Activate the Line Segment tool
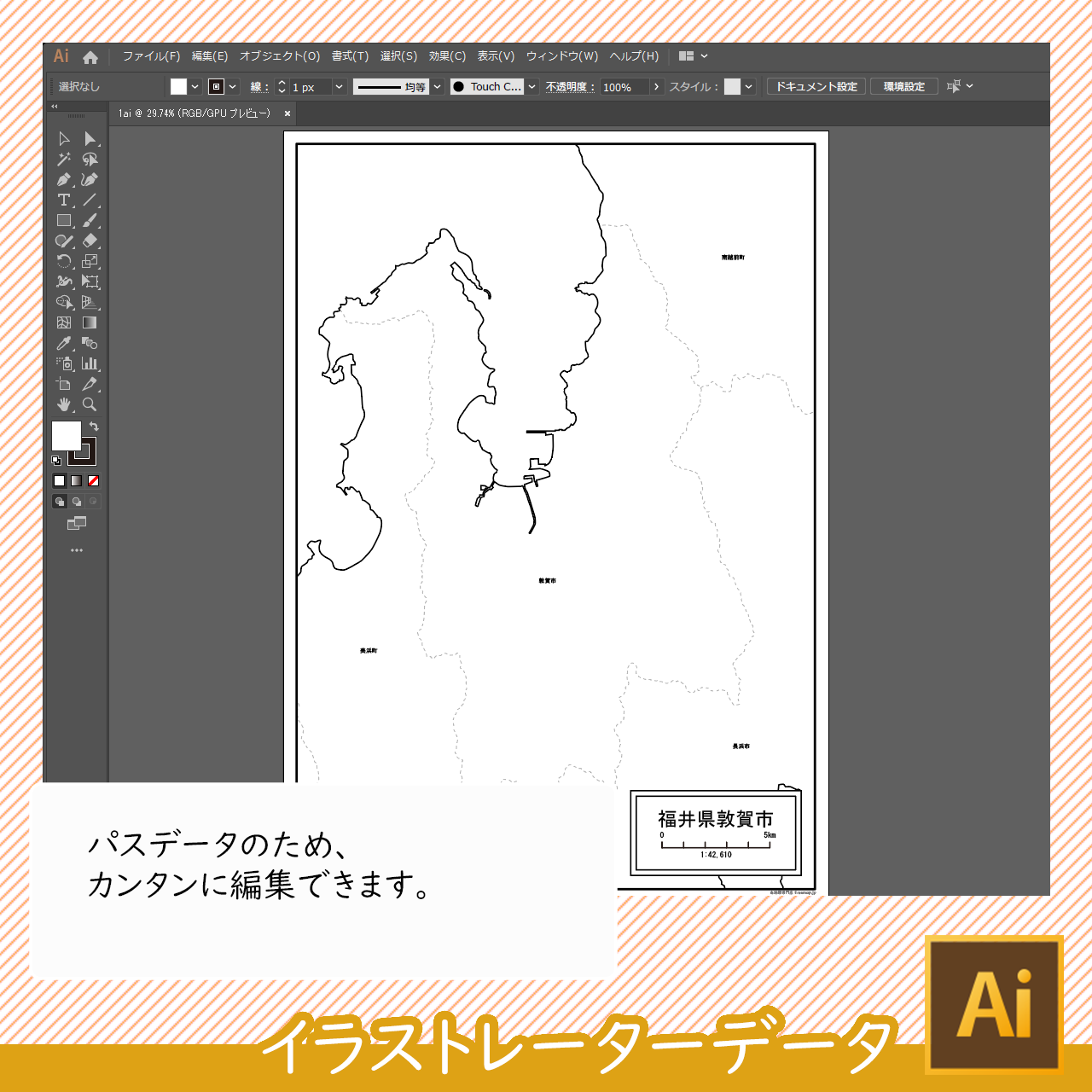The height and width of the screenshot is (1092, 1092). click(x=90, y=200)
